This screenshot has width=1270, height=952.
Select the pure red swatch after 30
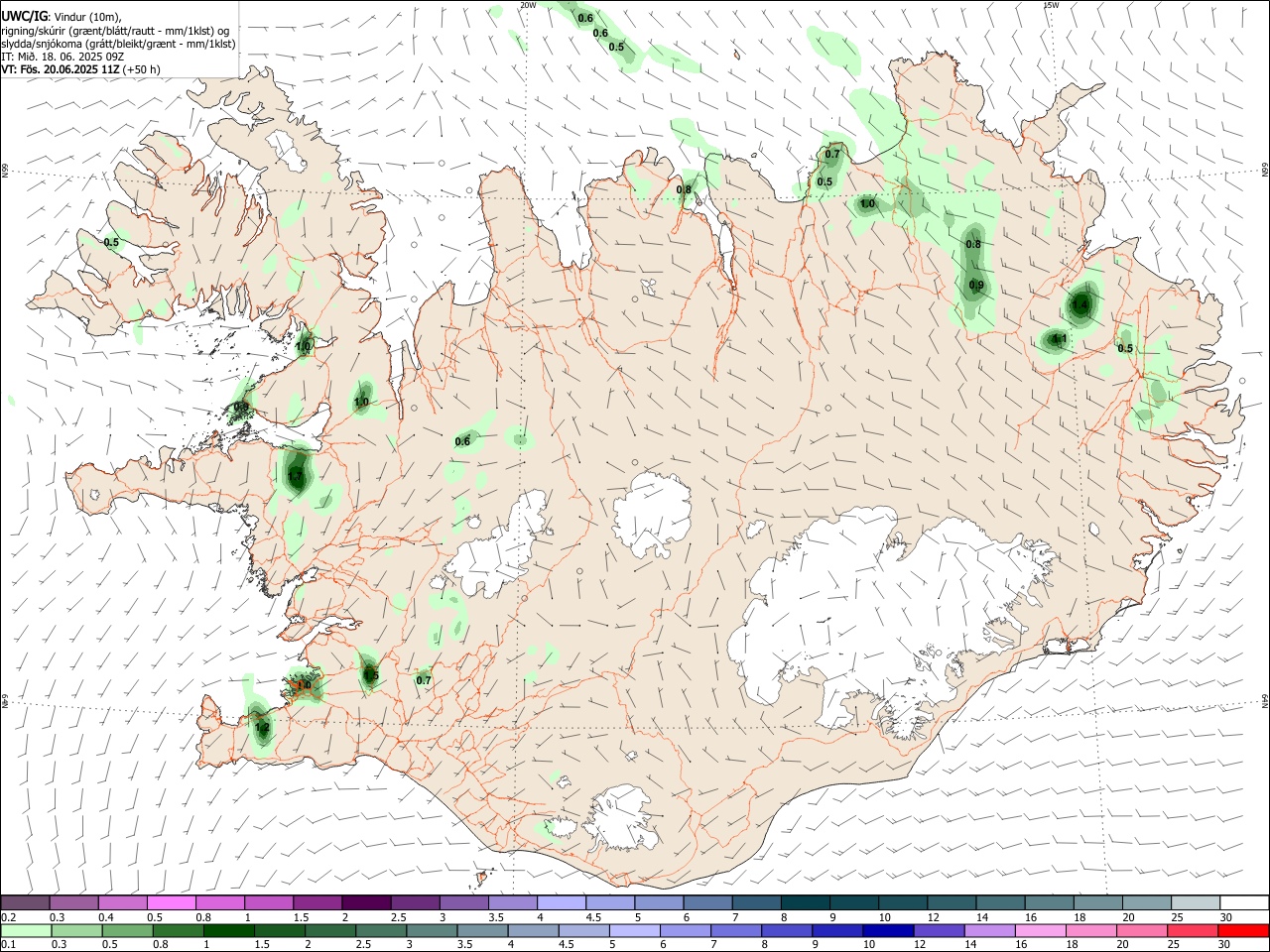(1242, 930)
